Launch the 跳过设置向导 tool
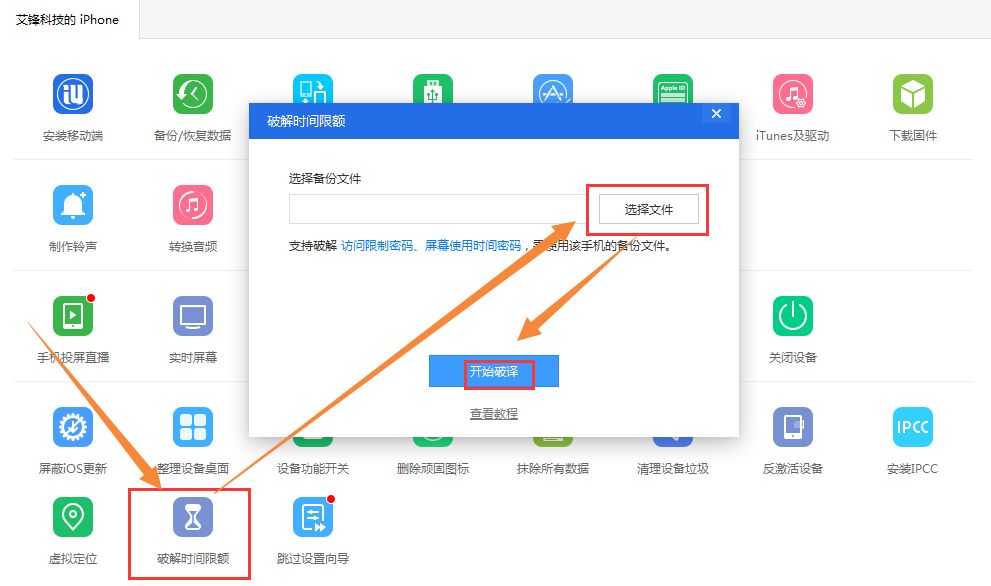The image size is (991, 586). pos(312,529)
